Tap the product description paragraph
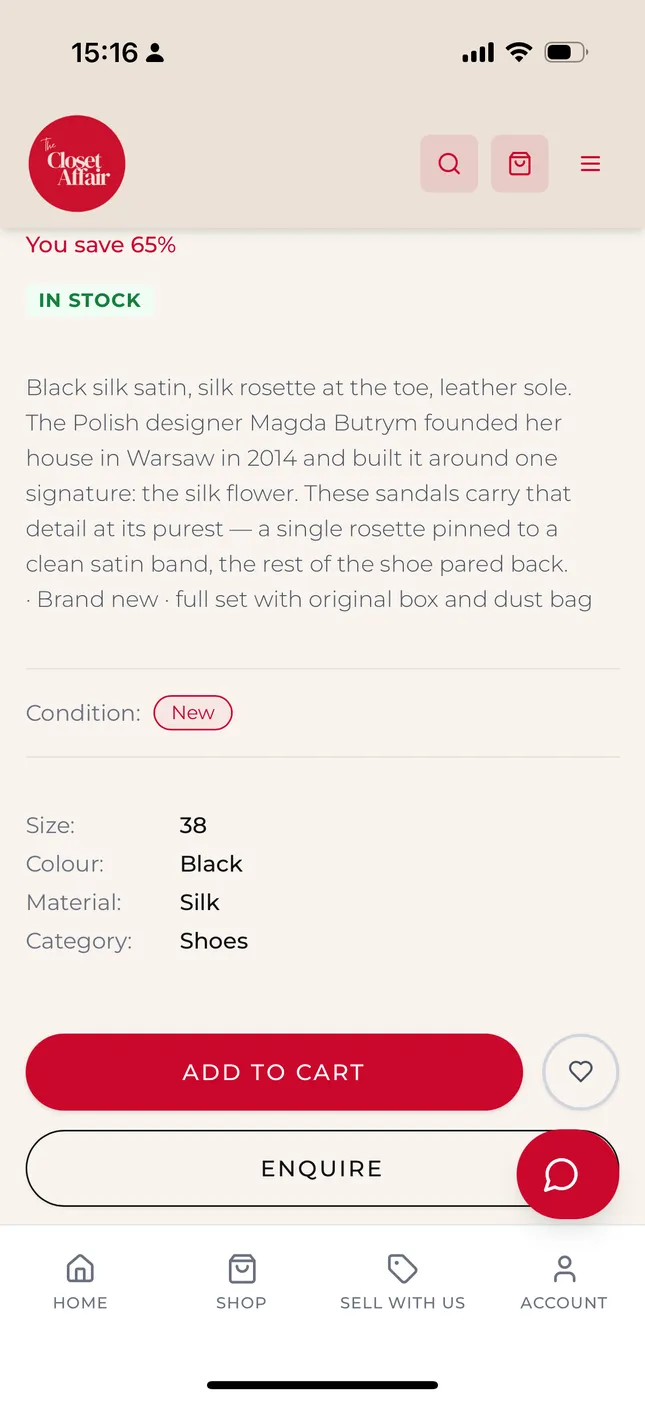 (x=310, y=493)
